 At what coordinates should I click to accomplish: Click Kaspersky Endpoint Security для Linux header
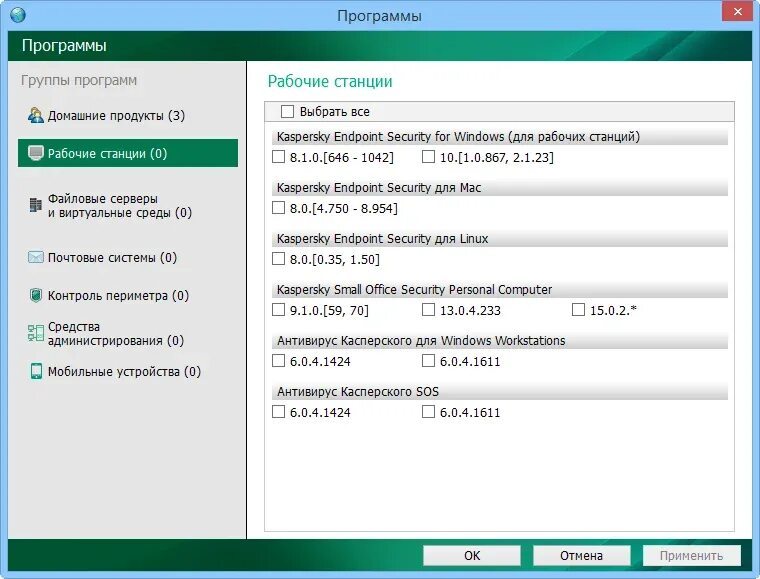pos(500,238)
